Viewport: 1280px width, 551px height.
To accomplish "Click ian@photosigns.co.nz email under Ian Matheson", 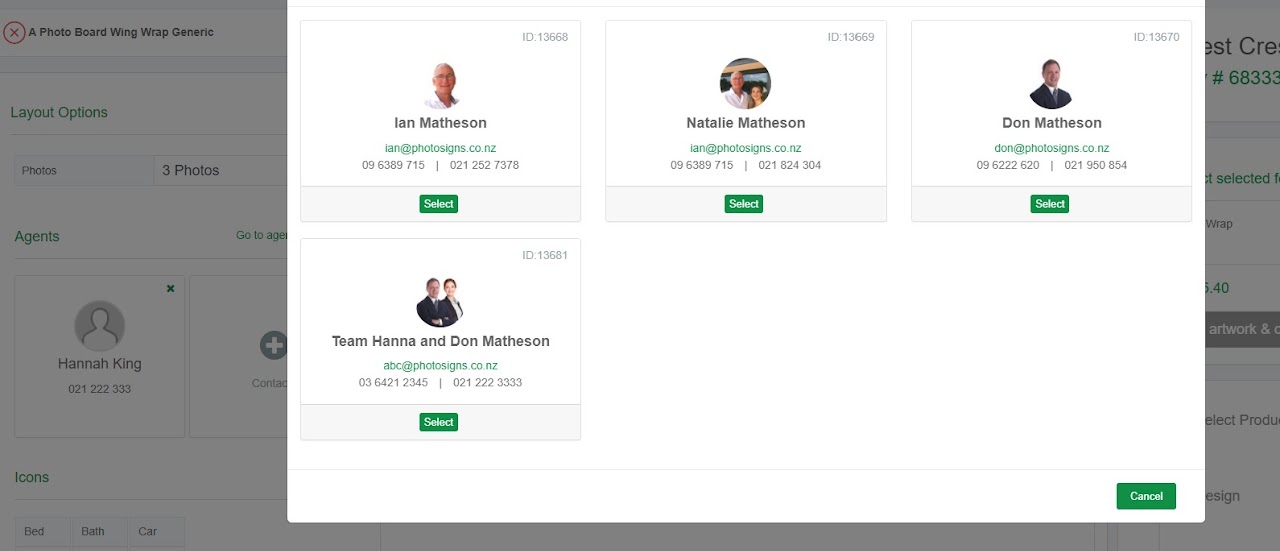I will pyautogui.click(x=440, y=148).
